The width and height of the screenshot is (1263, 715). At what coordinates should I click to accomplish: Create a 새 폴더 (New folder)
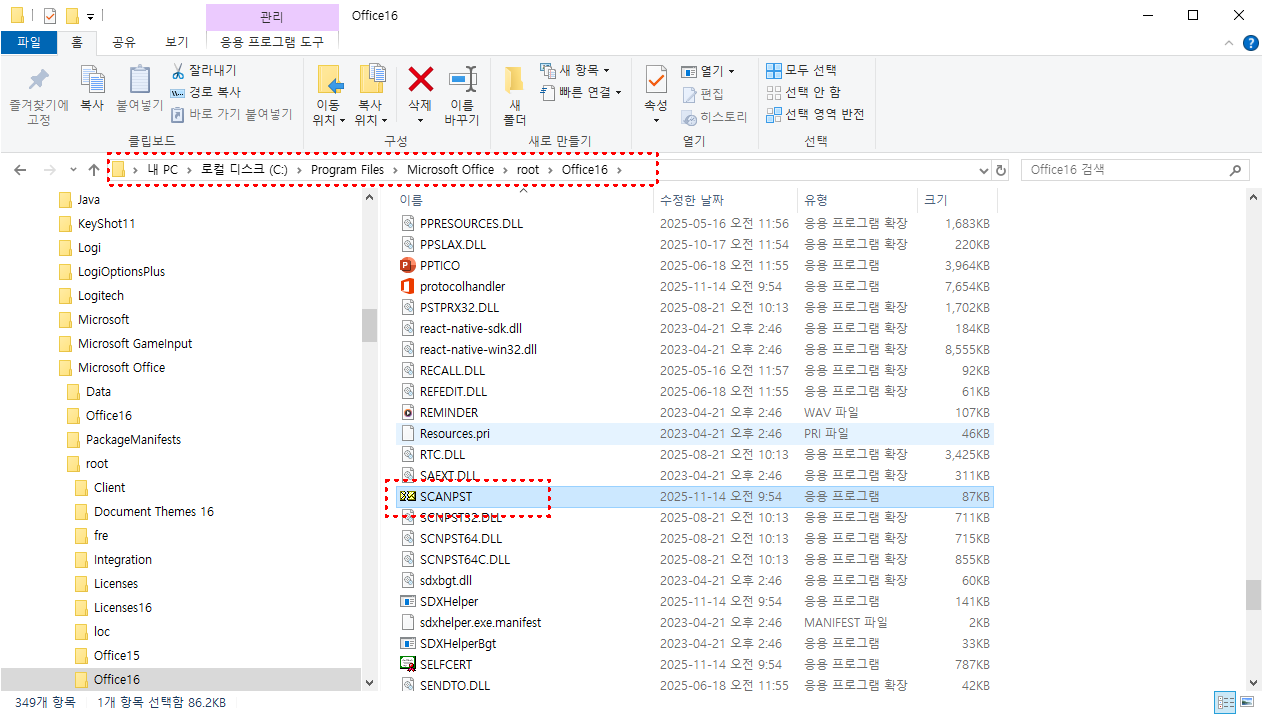tap(514, 96)
